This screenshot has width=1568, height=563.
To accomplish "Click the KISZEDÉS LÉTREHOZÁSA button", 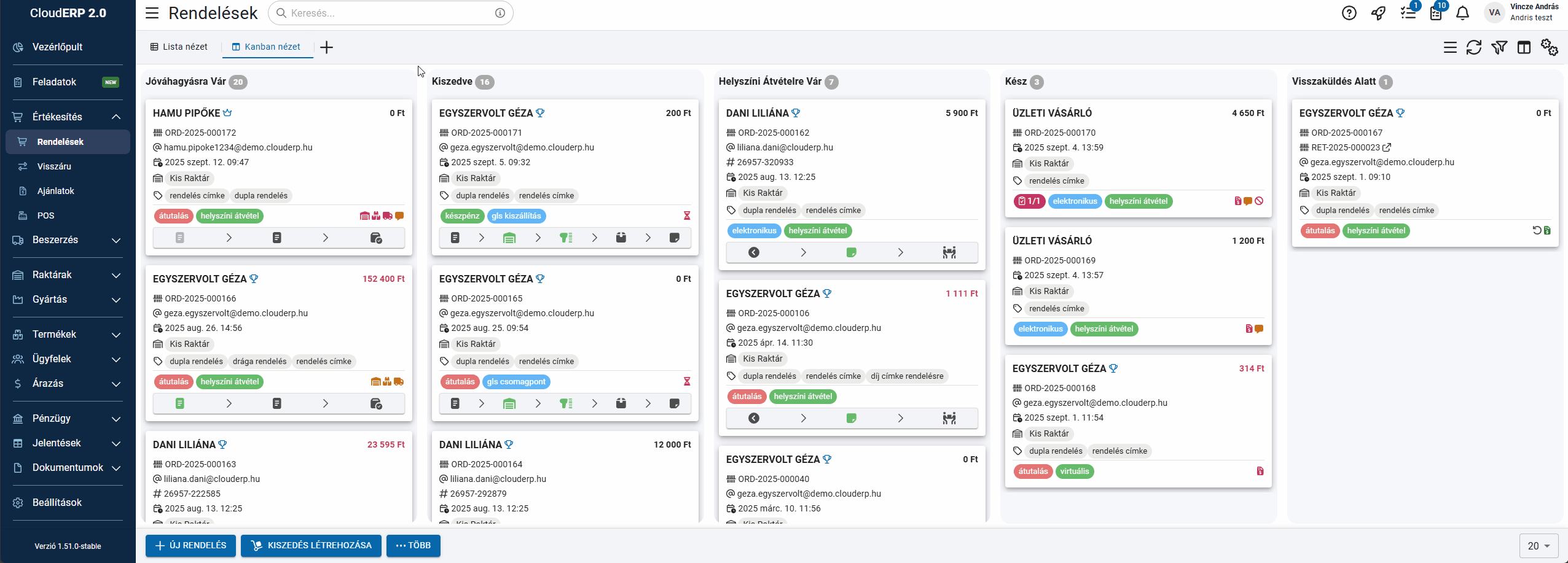I will (x=311, y=545).
